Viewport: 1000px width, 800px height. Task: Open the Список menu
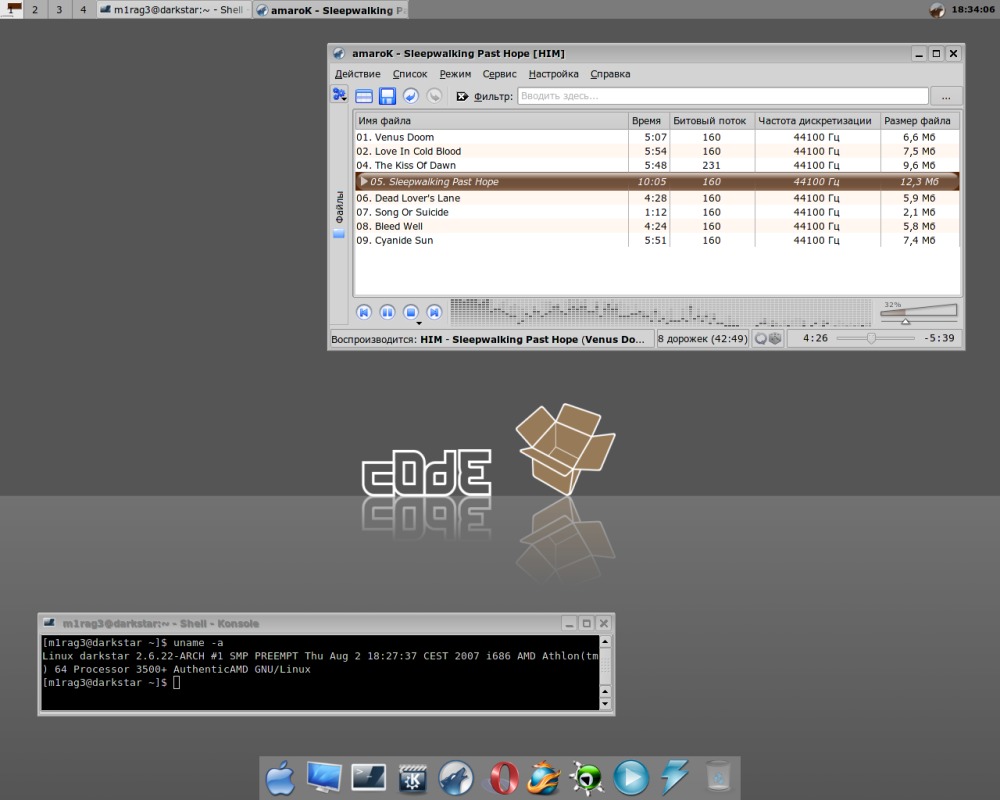[x=410, y=74]
